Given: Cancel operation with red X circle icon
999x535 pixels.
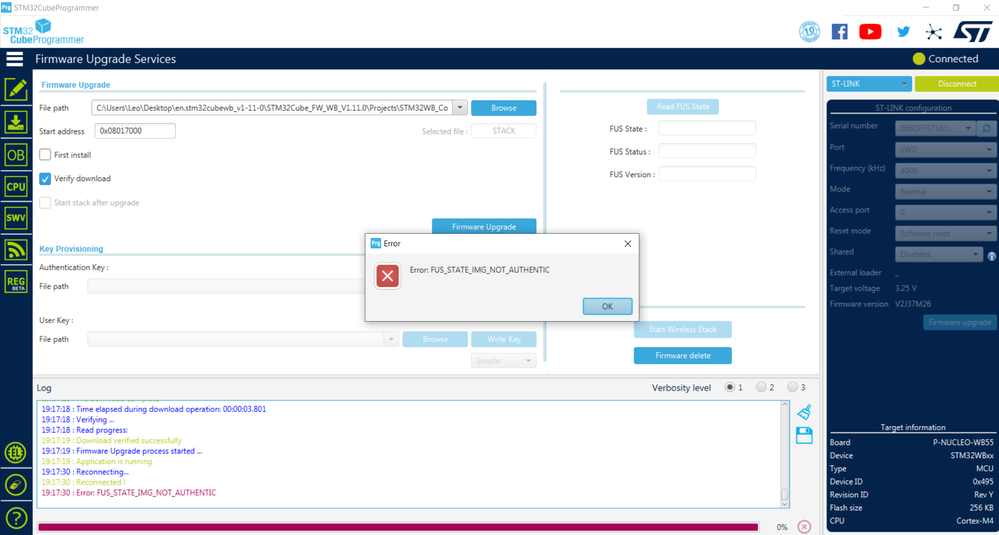Looking at the screenshot, I should pyautogui.click(x=804, y=527).
